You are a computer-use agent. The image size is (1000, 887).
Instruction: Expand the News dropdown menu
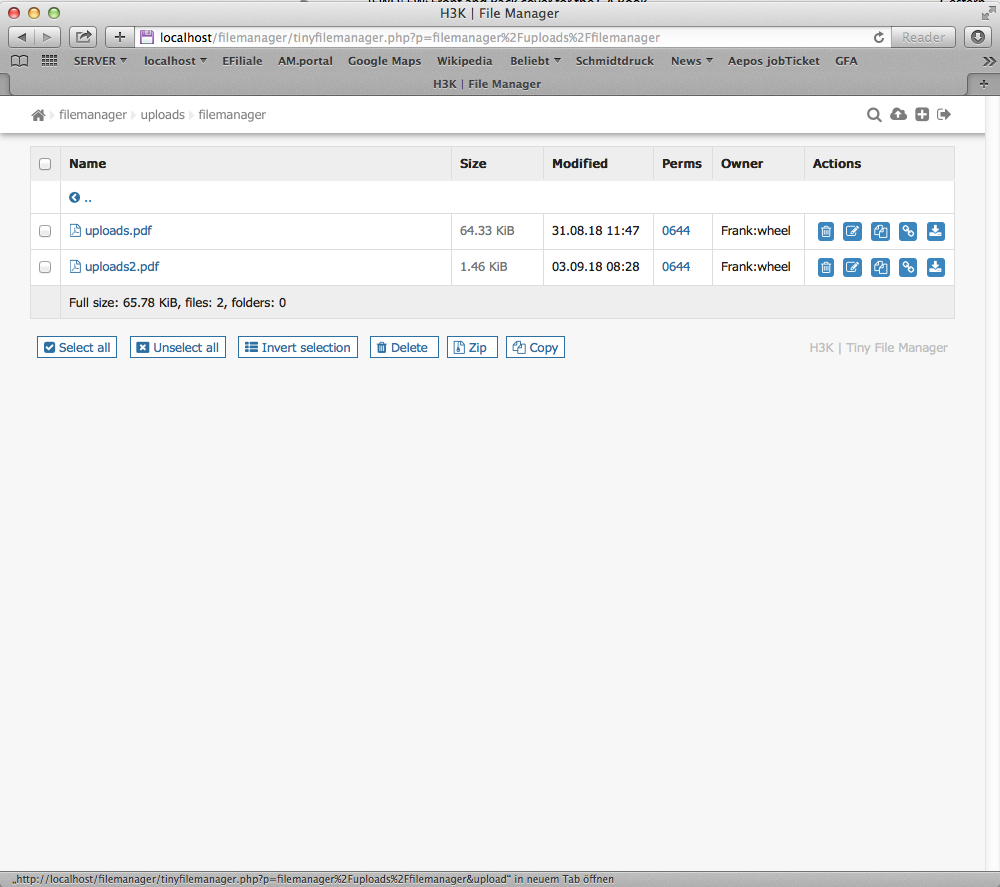pos(691,61)
